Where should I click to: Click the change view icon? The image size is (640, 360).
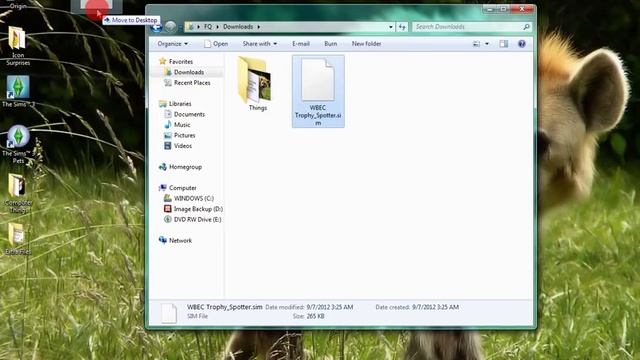(x=476, y=44)
